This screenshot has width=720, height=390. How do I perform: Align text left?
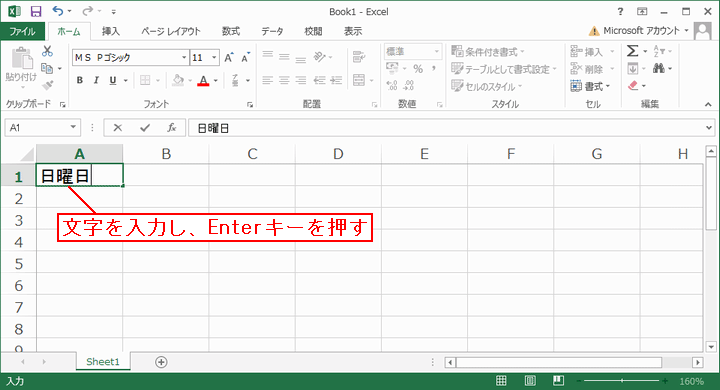268,80
